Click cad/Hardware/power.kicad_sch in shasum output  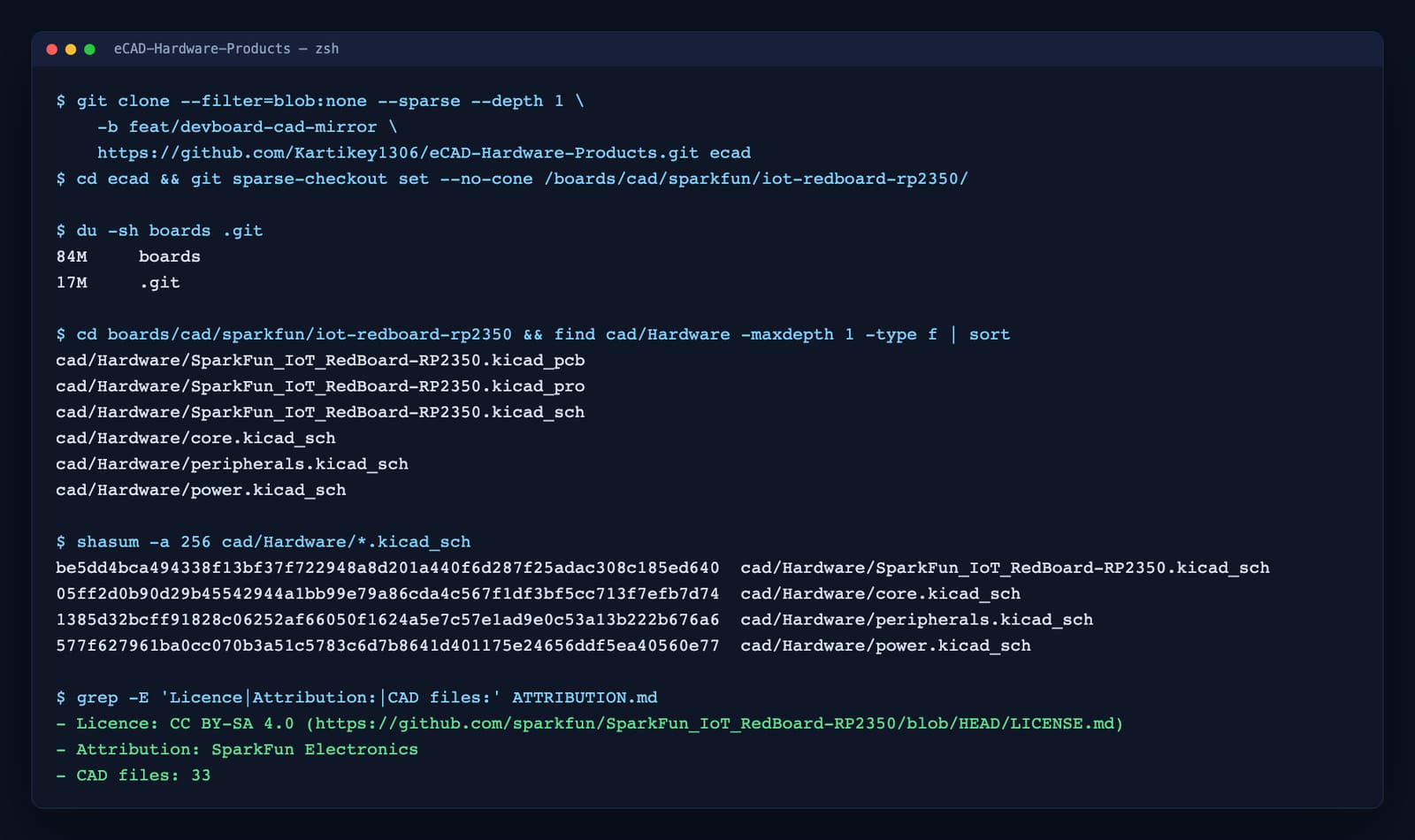click(x=885, y=645)
